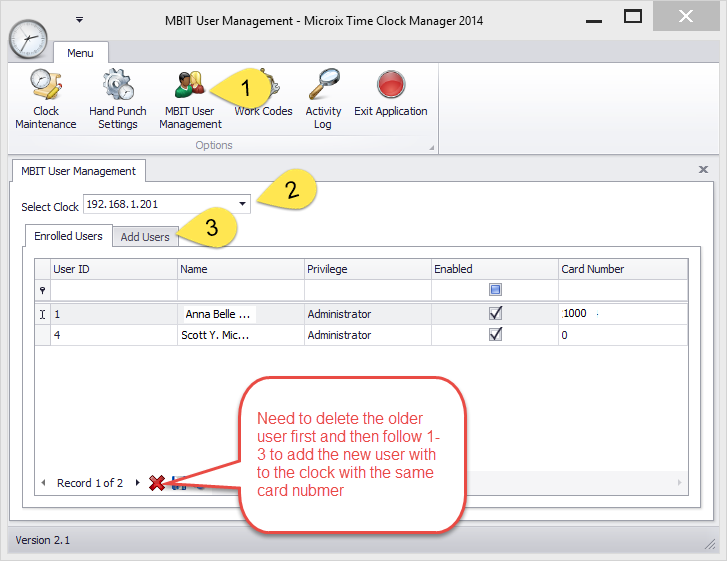Image resolution: width=727 pixels, height=561 pixels.
Task: Click the Options group dialog launcher
Action: pos(432,148)
